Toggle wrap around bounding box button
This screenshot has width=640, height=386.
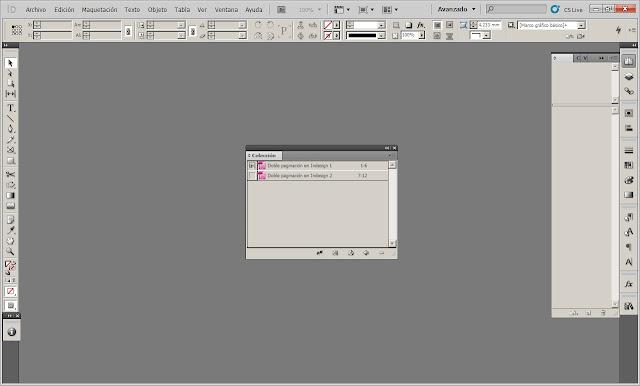click(449, 25)
